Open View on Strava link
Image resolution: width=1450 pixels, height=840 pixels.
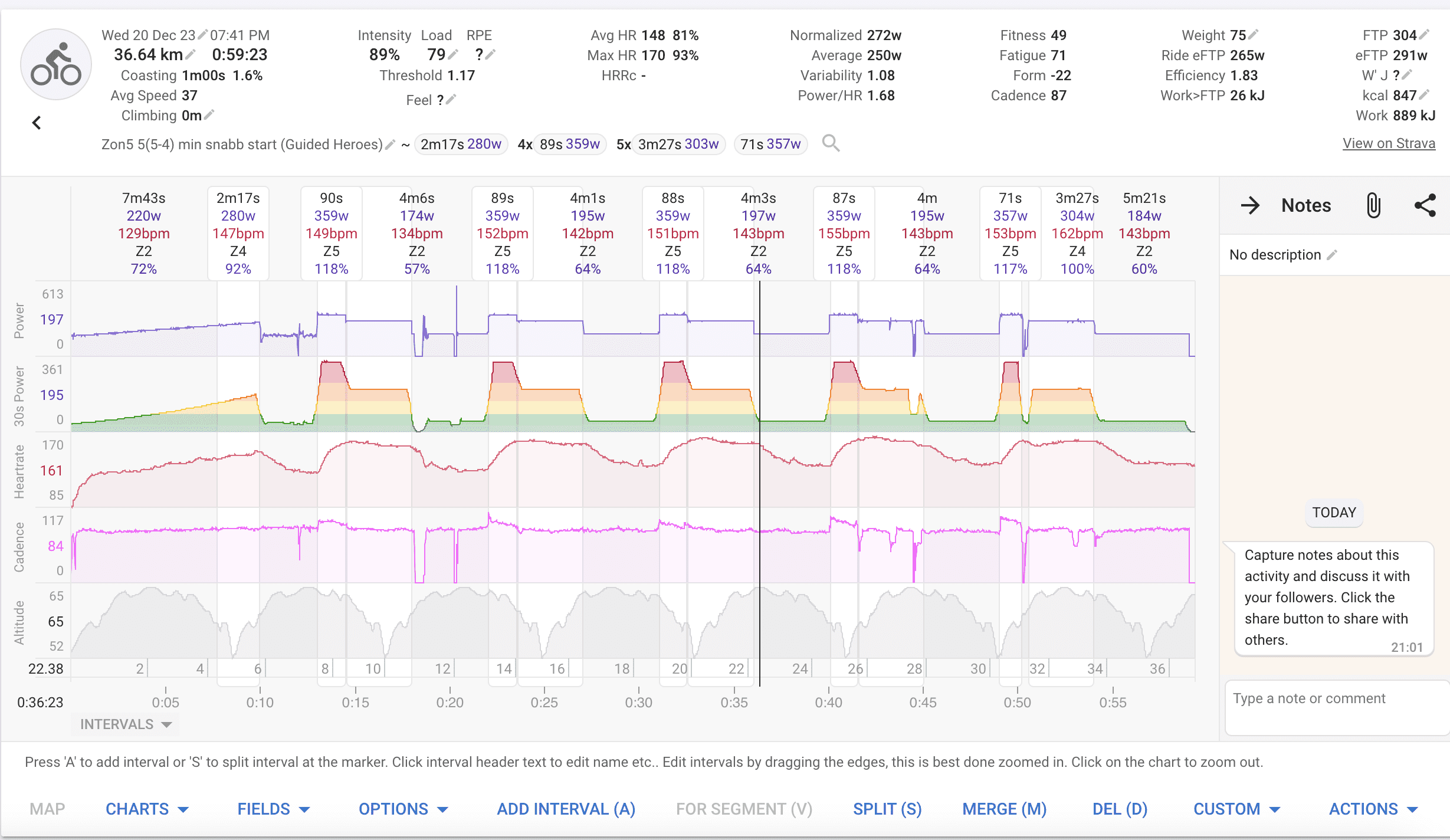pos(1389,143)
